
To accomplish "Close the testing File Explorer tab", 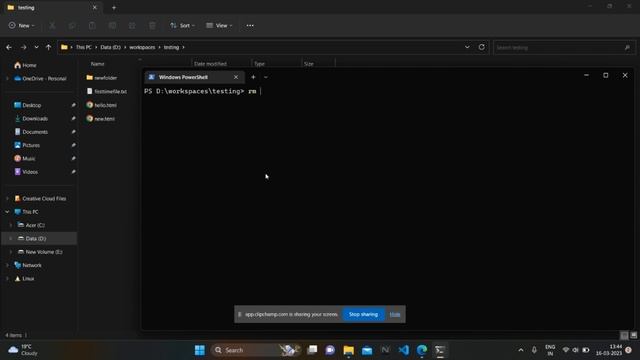I will (95, 7).
